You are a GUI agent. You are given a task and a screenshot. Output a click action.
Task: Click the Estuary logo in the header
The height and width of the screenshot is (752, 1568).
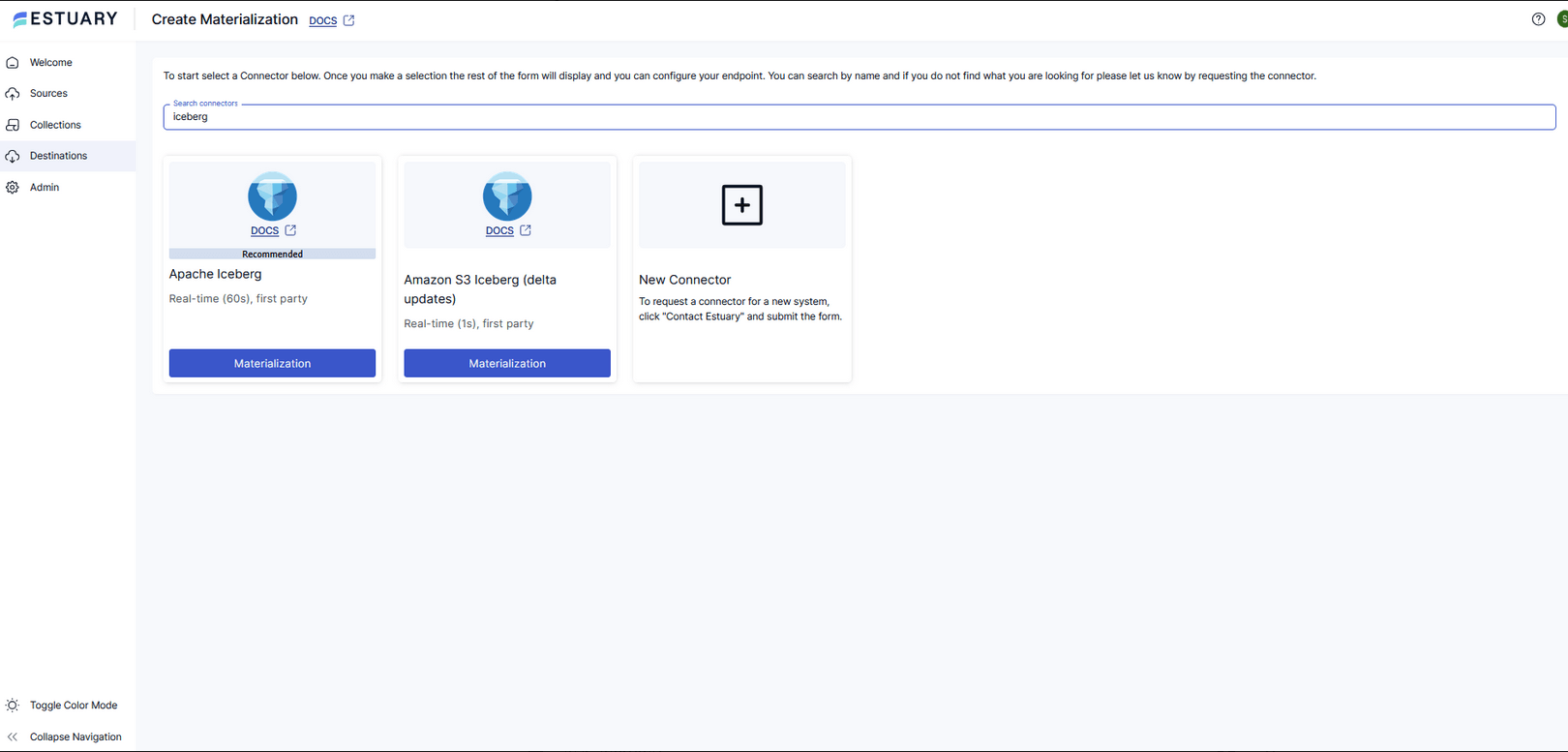click(x=65, y=19)
